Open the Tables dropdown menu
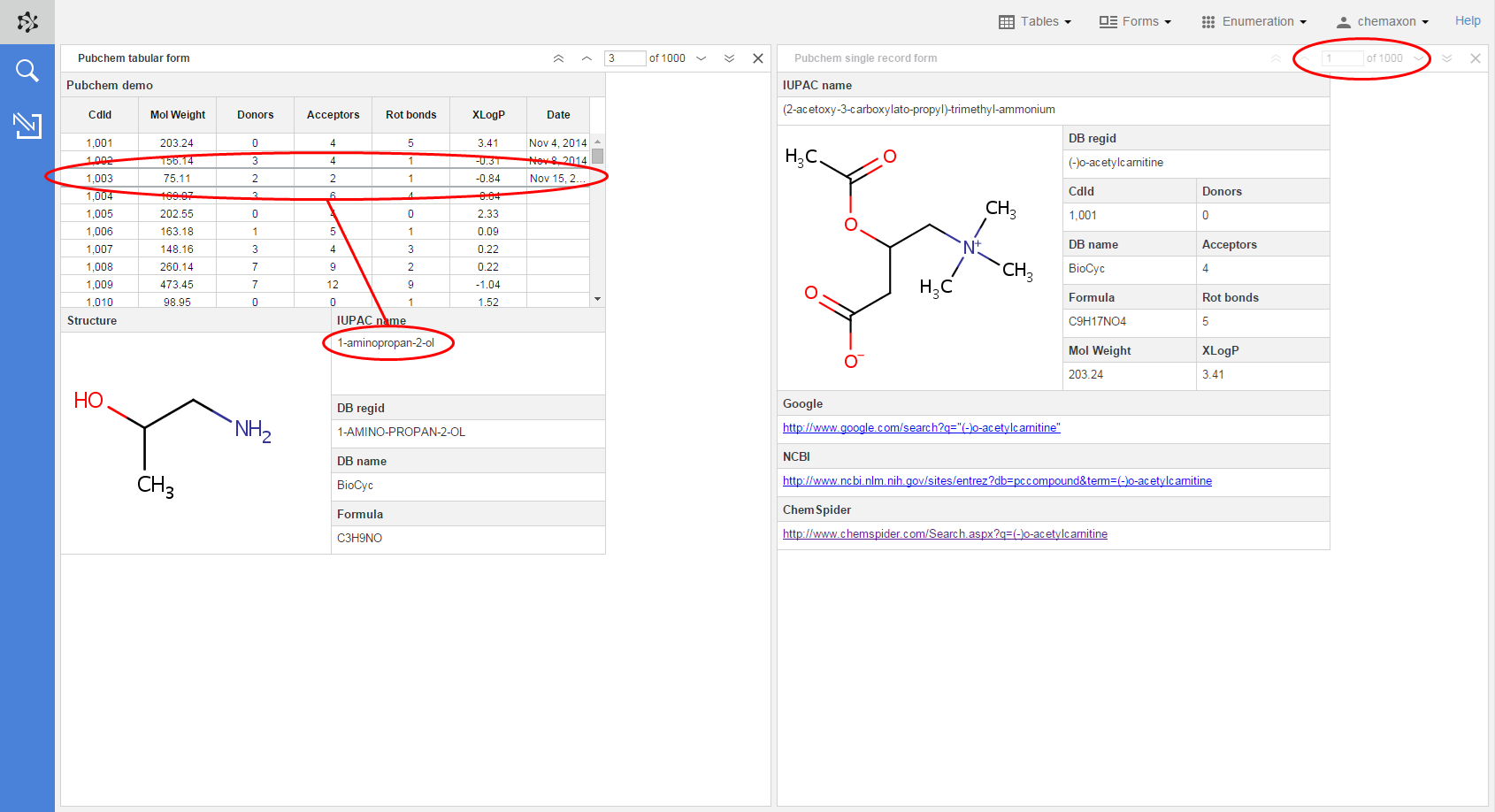This screenshot has width=1495, height=812. click(x=1035, y=21)
